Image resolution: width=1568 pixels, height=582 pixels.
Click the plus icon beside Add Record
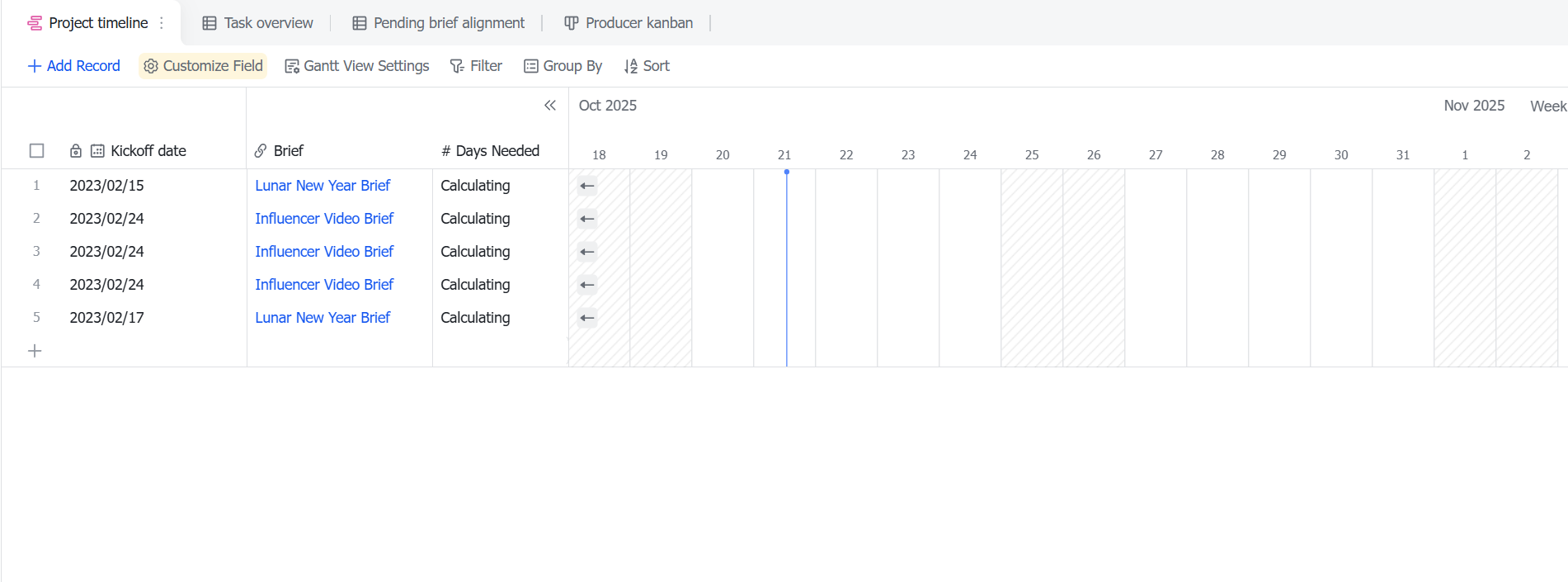35,66
